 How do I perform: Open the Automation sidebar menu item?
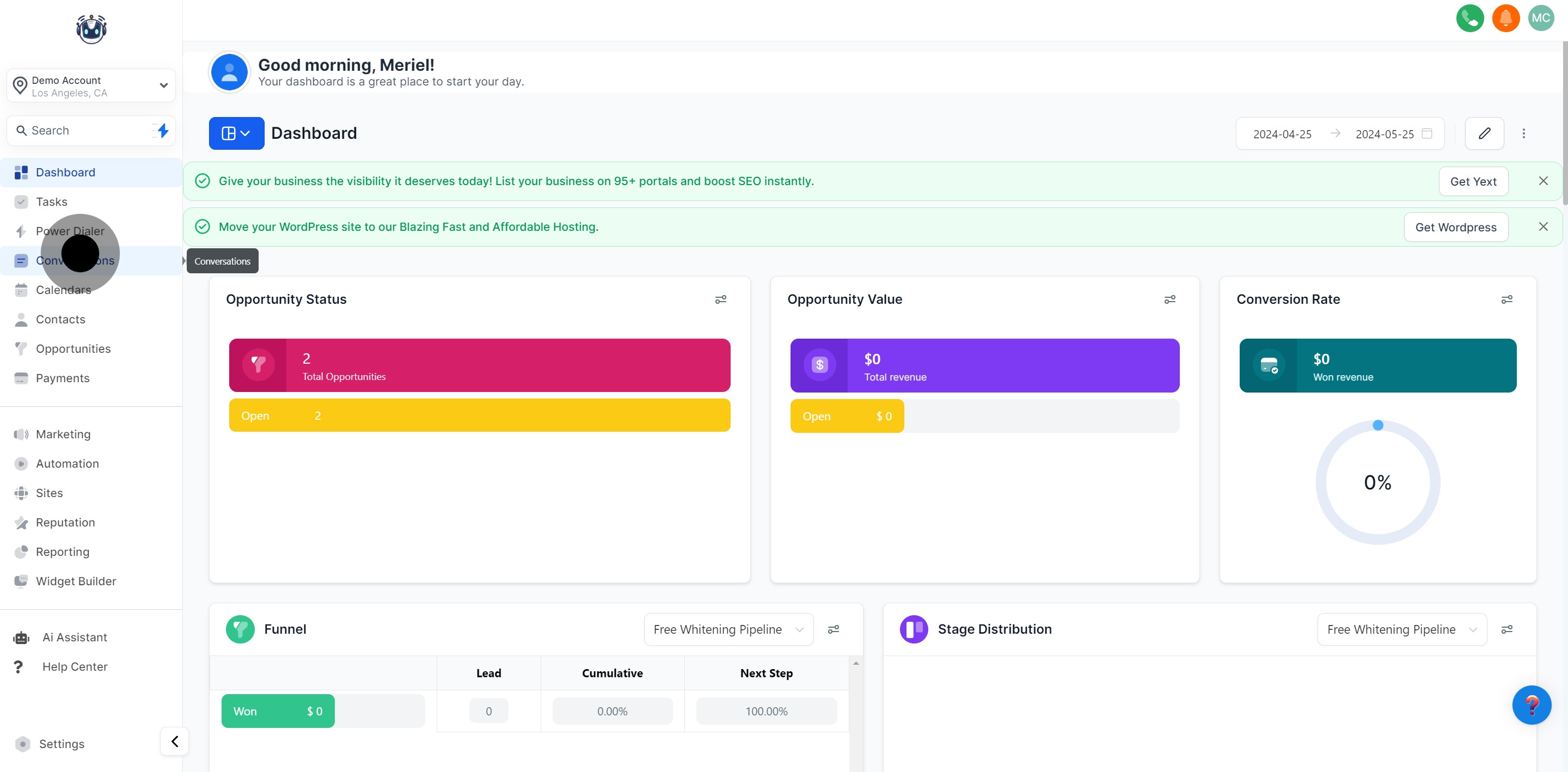(x=67, y=464)
